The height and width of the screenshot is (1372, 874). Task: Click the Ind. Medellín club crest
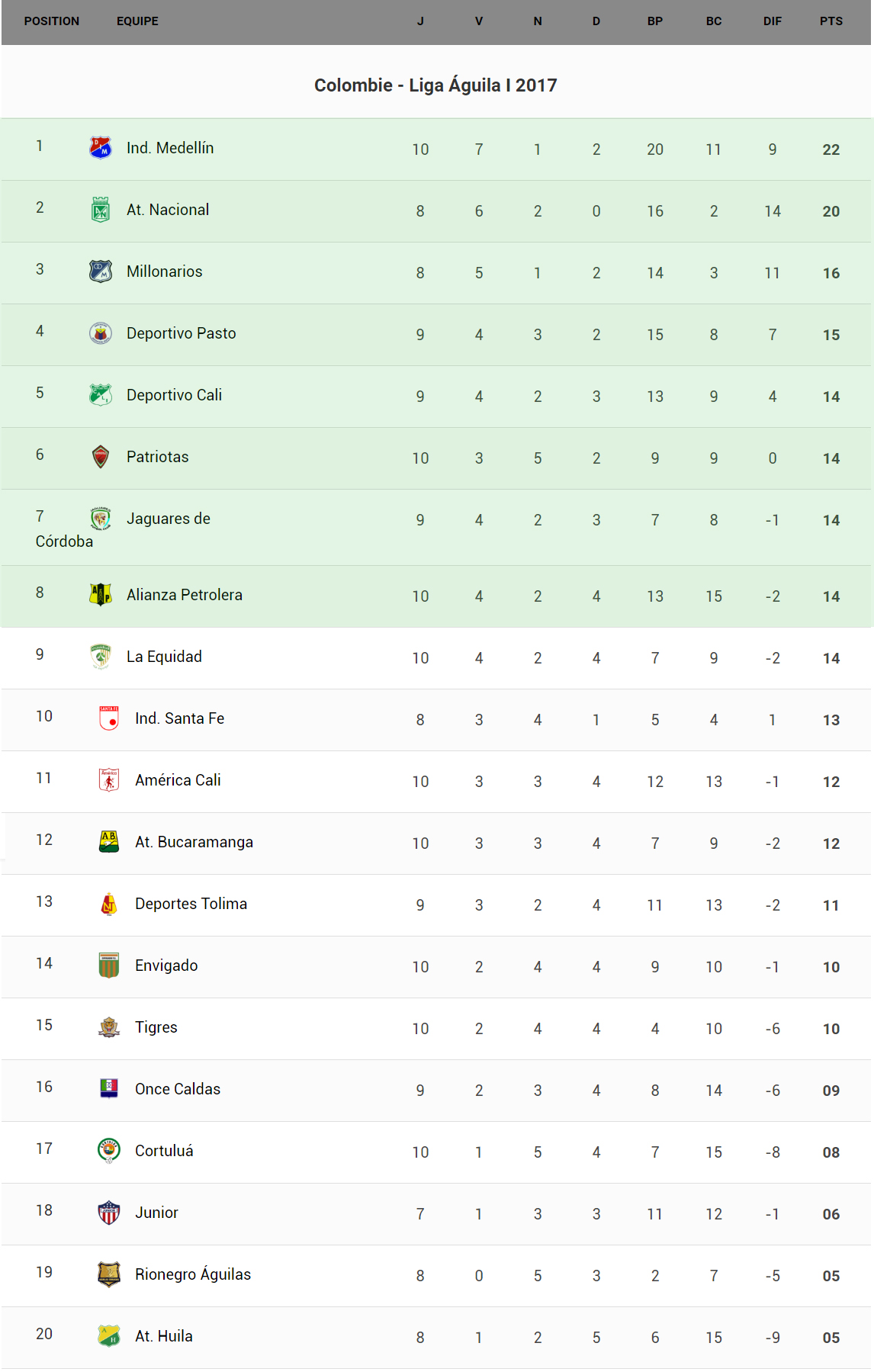point(101,147)
